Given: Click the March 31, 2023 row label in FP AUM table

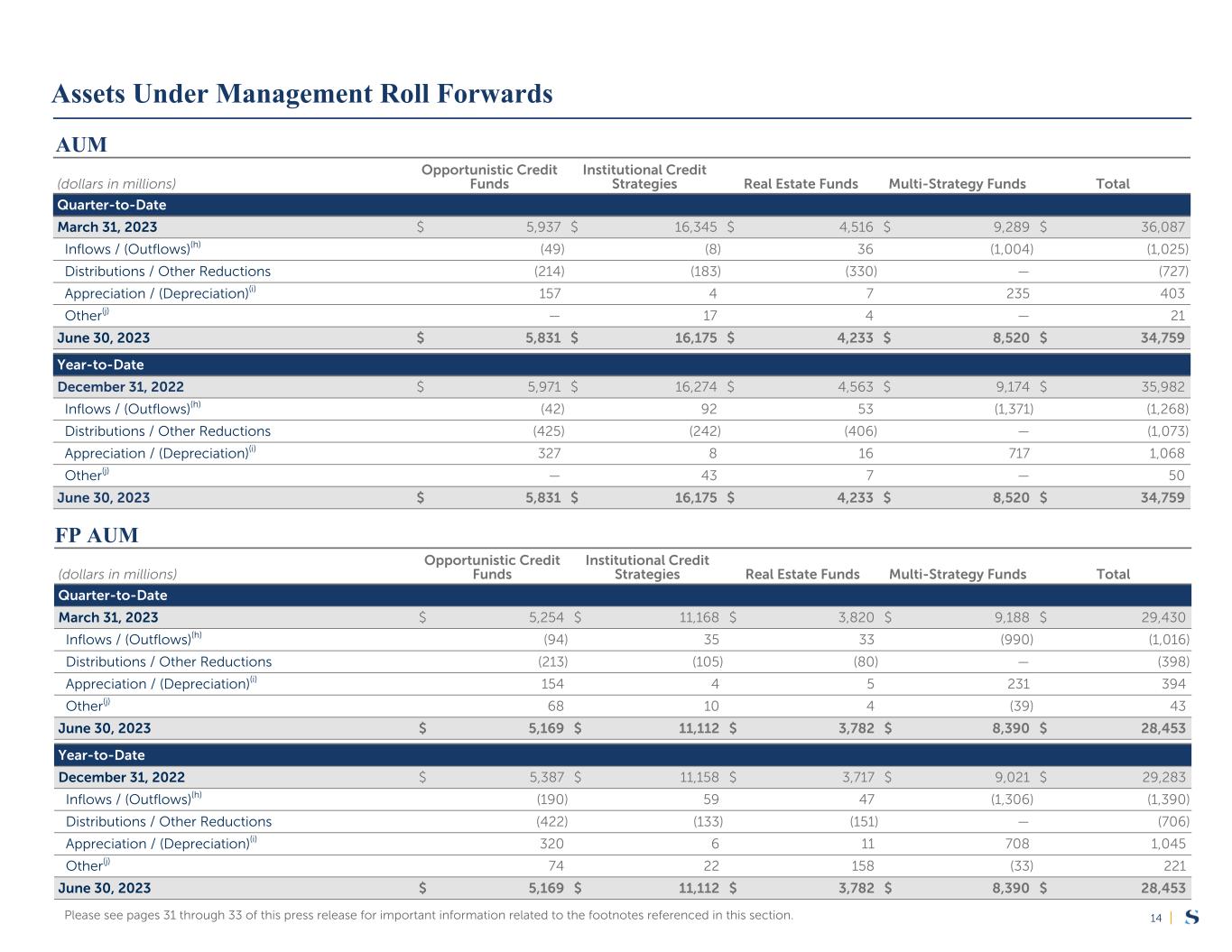Looking at the screenshot, I should point(108,618).
